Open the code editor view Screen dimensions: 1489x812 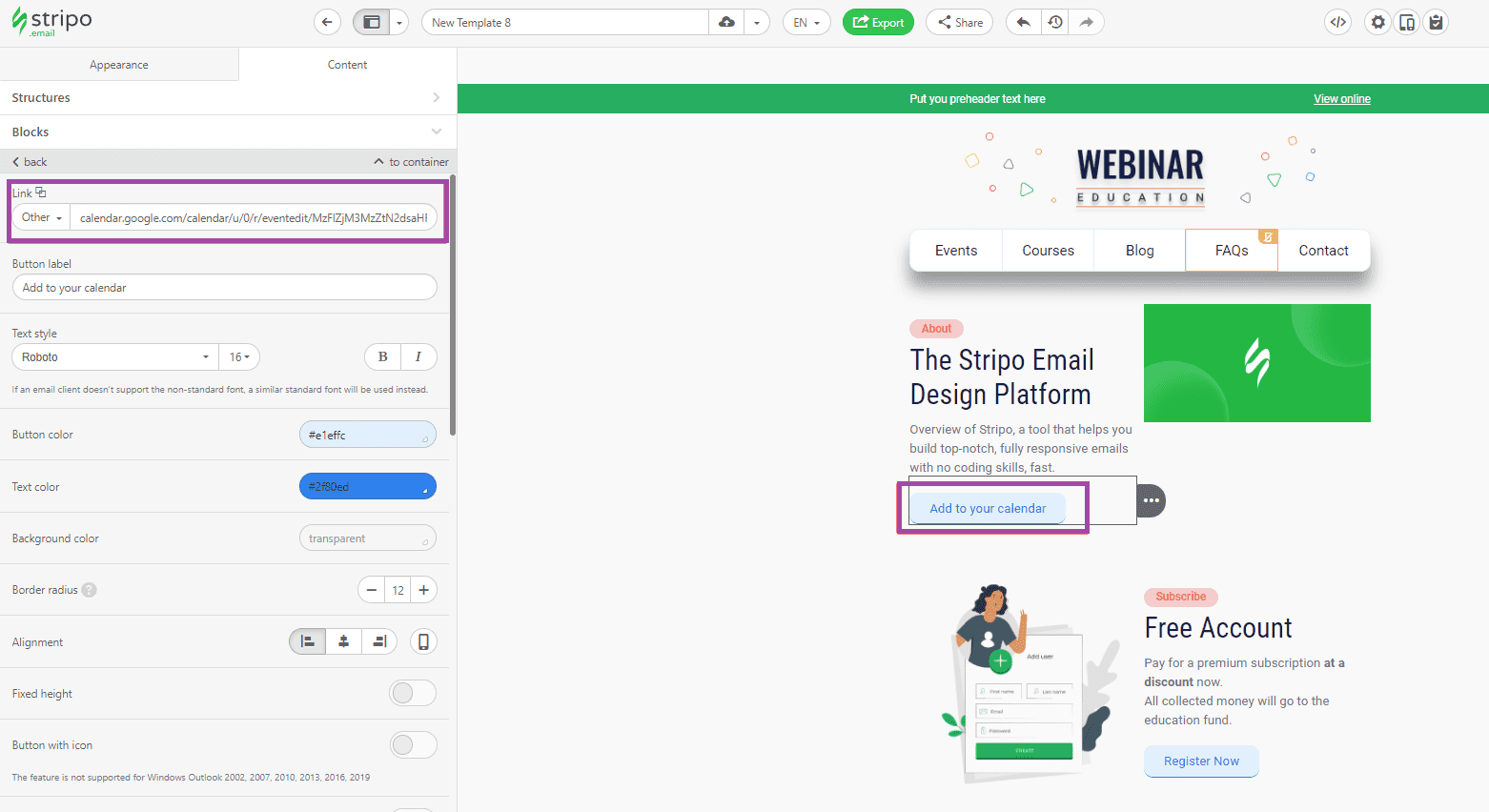point(1337,21)
